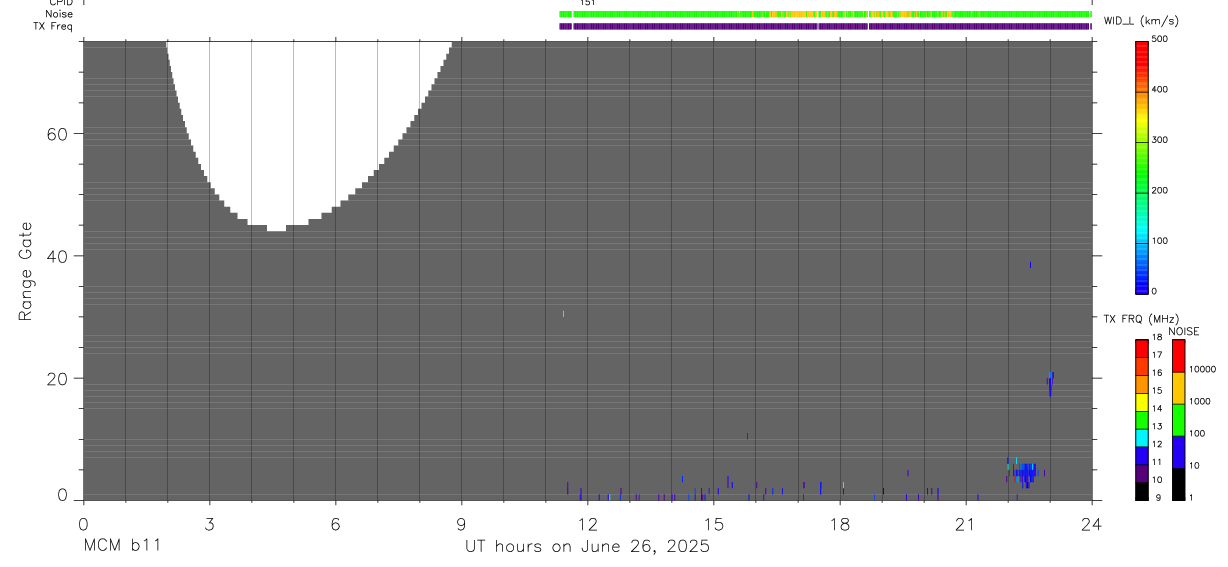
Task: Click the 'TX Freq' row label at top left
Action: pos(53,26)
